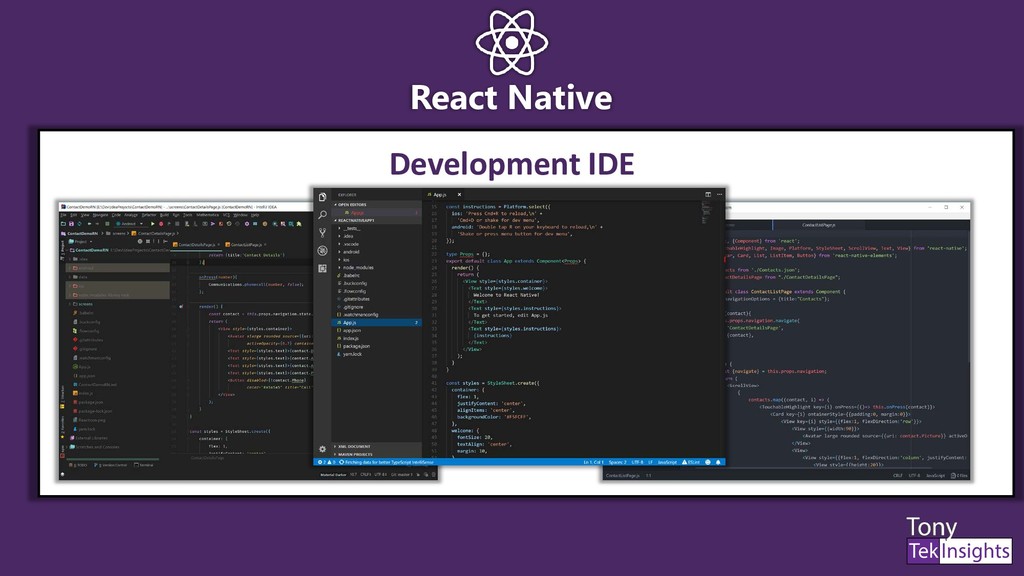Click the Save All icon in IntelliJ toolbar
Screen dimensions: 1024x576
pos(71,224)
